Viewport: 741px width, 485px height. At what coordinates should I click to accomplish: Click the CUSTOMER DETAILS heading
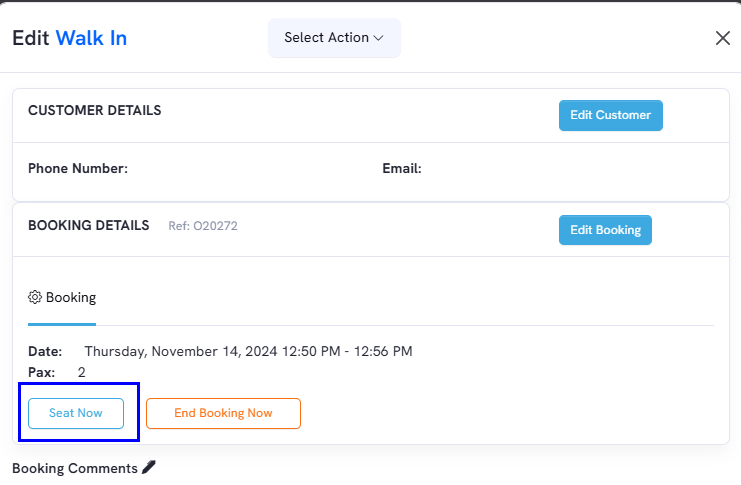click(95, 110)
